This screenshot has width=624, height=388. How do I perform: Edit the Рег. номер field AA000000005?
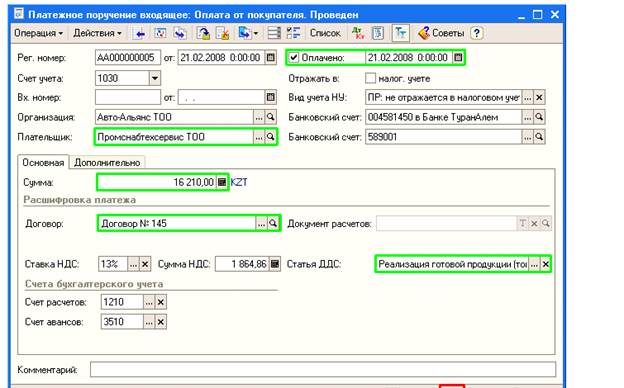coord(128,58)
